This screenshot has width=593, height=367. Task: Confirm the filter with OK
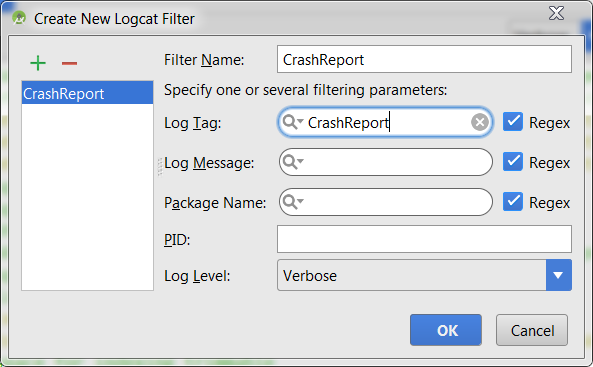[446, 330]
